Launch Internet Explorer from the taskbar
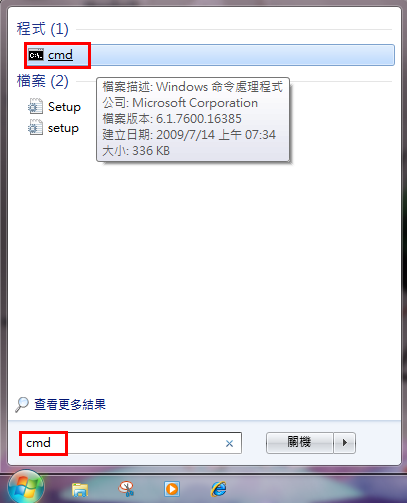407x503 pixels. pos(219,489)
